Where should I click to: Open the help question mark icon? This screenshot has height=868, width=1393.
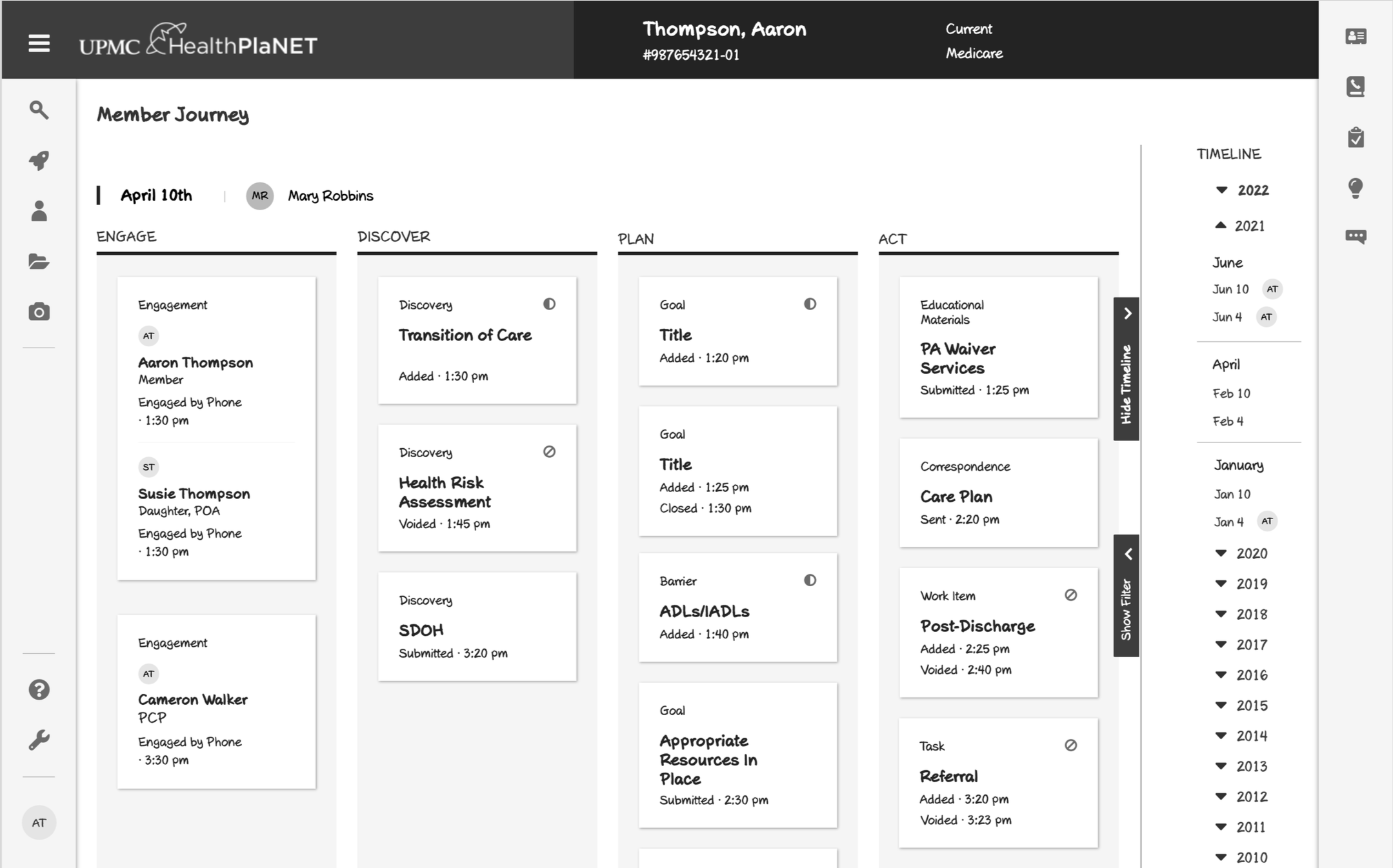39,689
